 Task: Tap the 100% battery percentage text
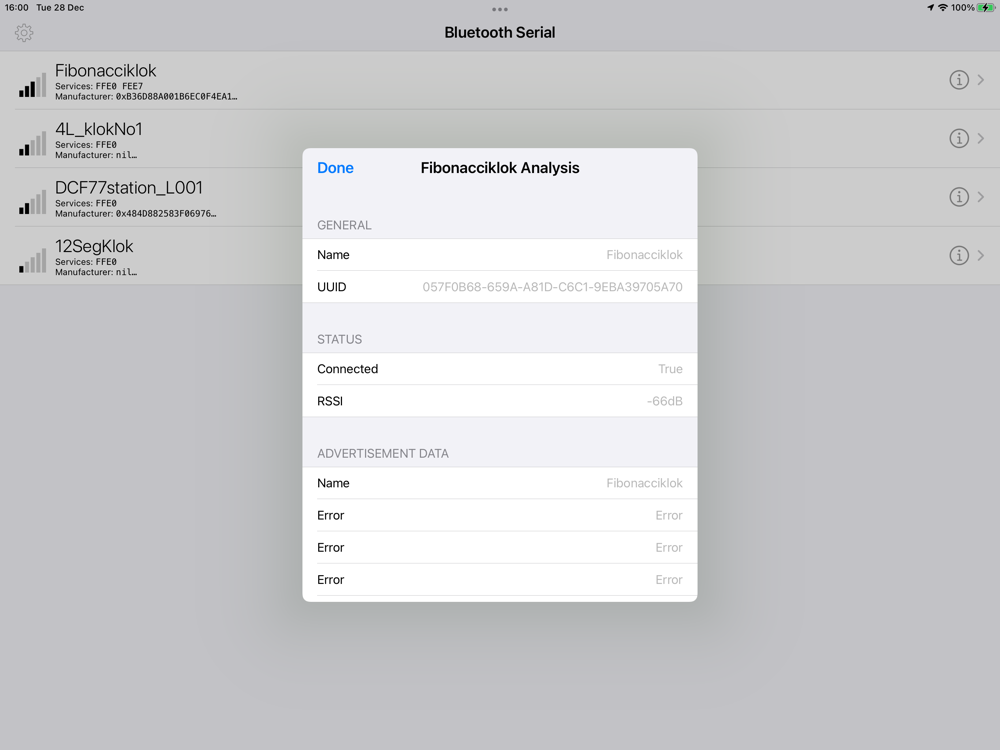point(962,8)
